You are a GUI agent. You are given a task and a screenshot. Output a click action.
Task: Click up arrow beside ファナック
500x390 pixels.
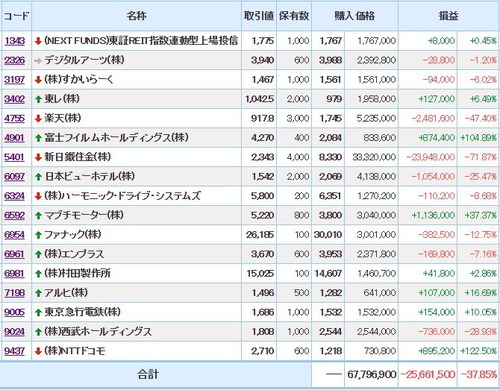(x=38, y=235)
